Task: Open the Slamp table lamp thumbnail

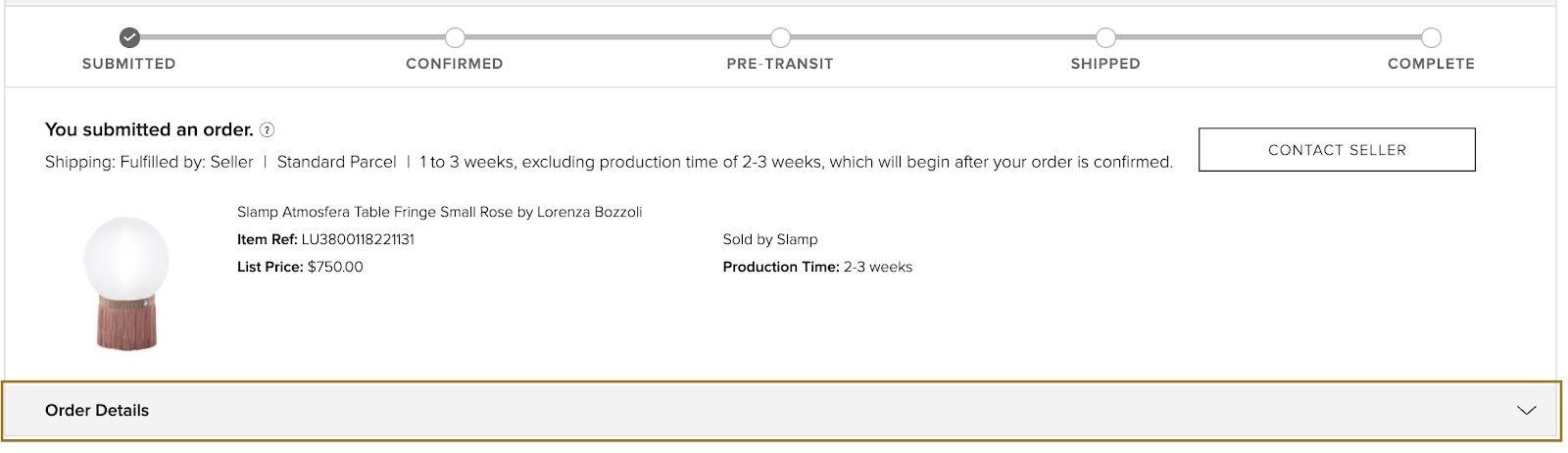Action: pos(126,282)
